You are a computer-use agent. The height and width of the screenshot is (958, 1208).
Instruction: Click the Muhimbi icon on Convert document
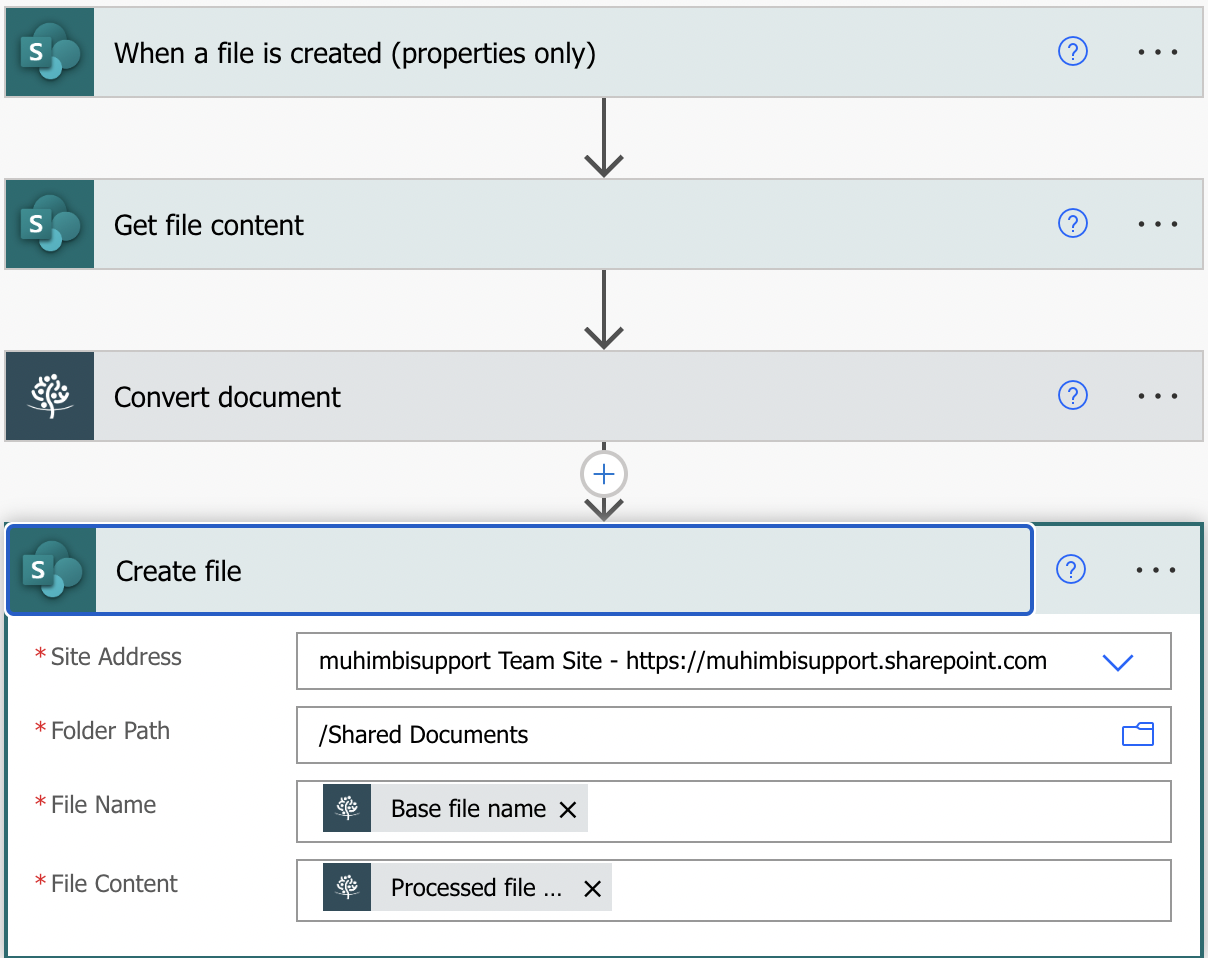pos(49,396)
